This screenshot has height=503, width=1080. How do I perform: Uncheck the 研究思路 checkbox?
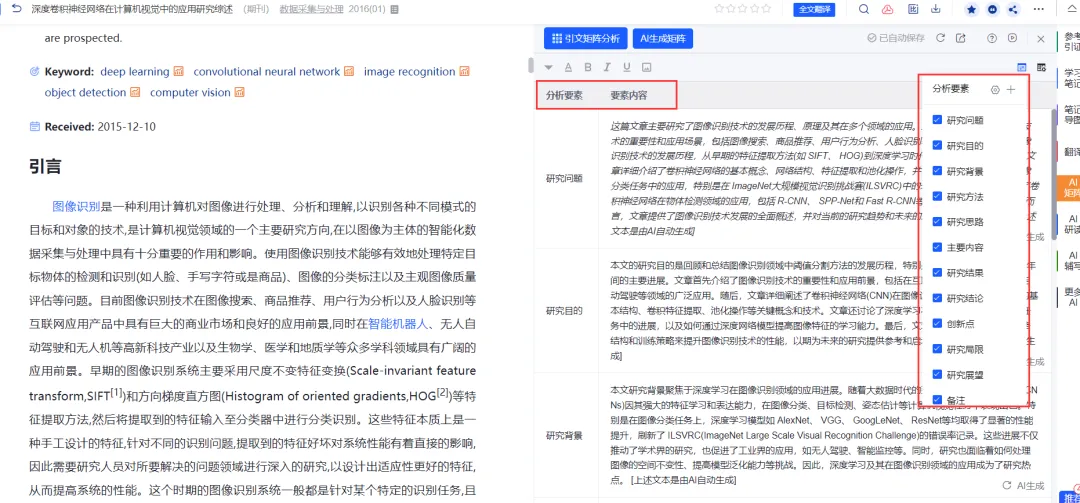point(937,222)
